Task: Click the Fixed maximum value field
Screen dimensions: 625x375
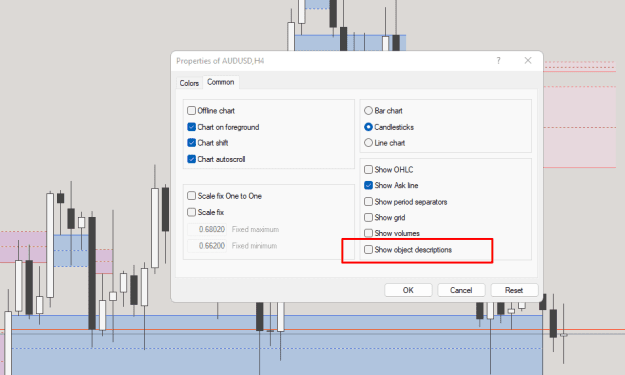Action: 207,229
